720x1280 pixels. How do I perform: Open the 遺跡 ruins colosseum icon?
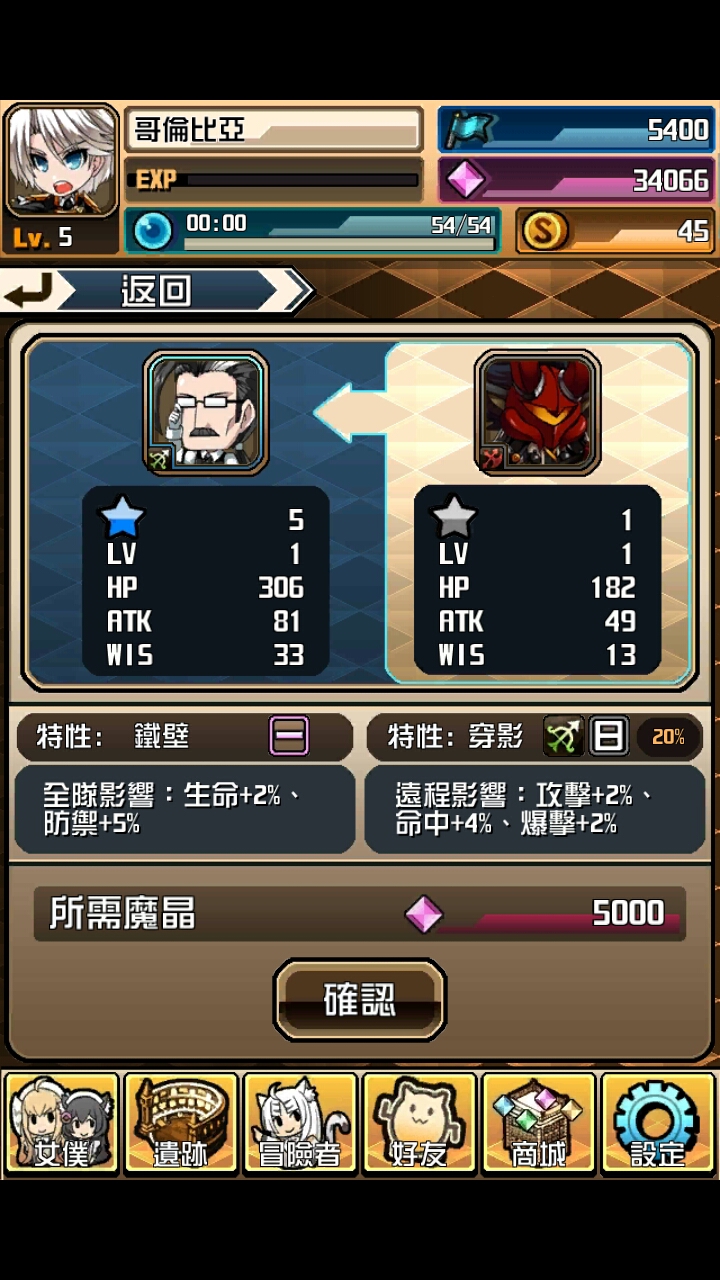click(x=181, y=1123)
